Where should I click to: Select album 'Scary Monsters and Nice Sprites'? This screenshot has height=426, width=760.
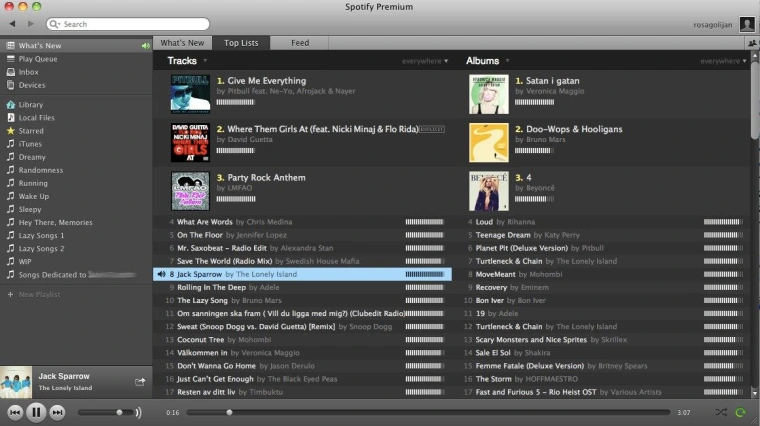click(x=601, y=340)
